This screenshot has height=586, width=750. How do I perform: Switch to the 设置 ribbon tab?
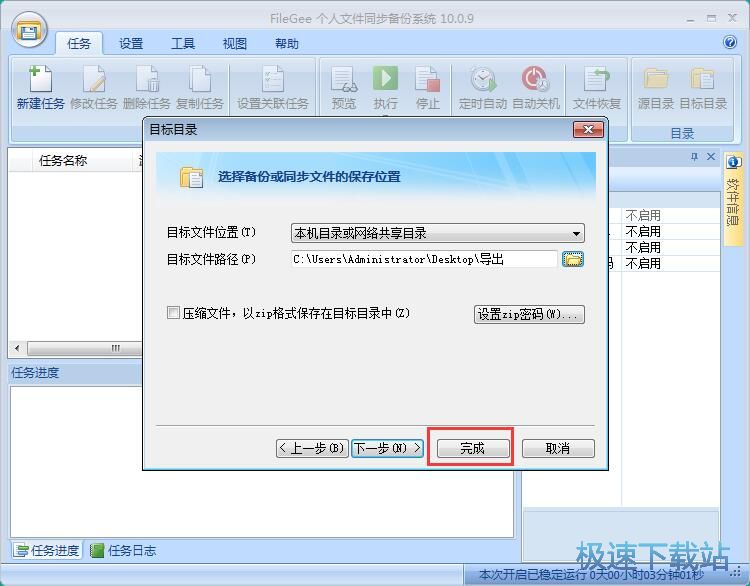point(131,44)
